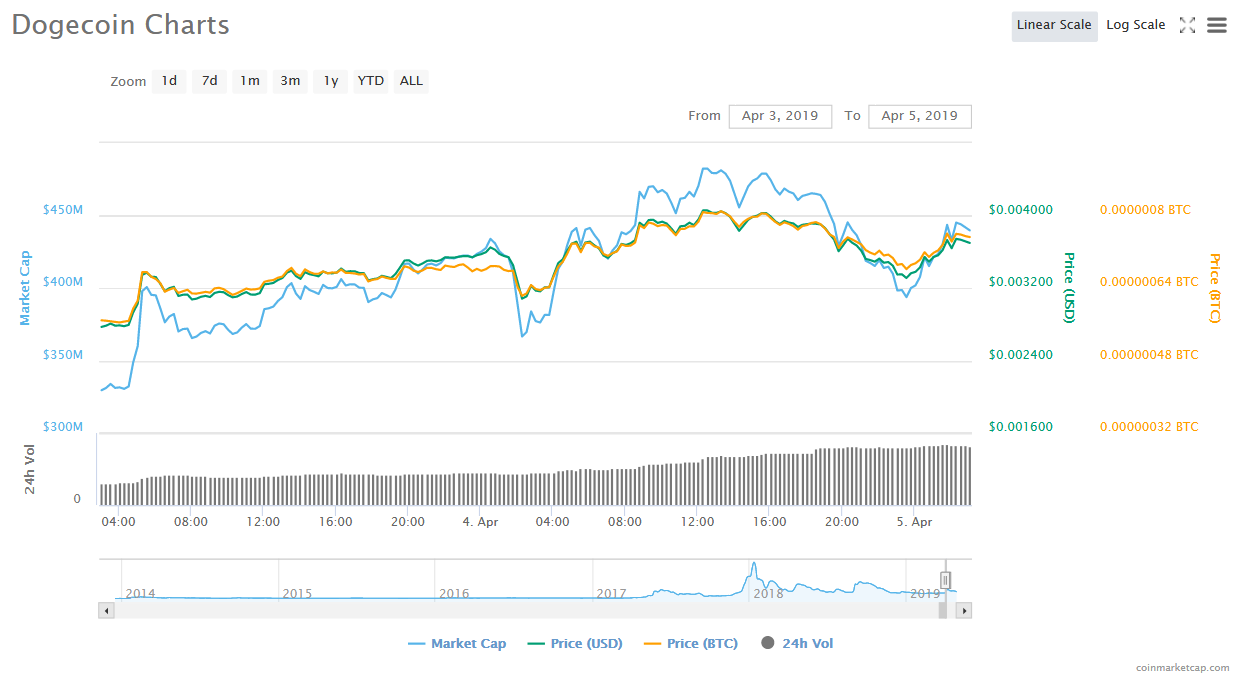Set zoom to 1y
The image size is (1240, 676).
331,81
